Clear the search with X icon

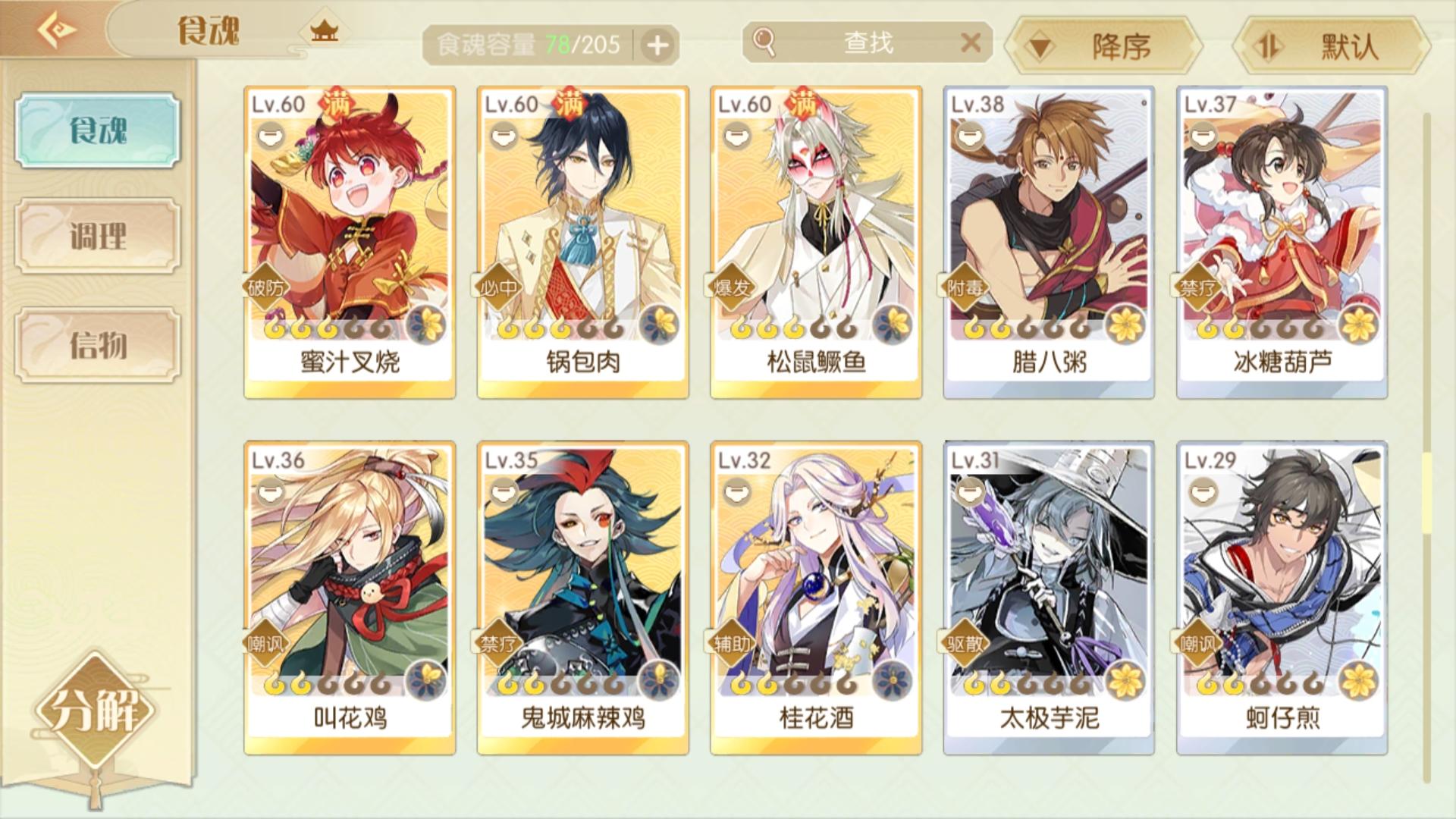pyautogui.click(x=971, y=42)
